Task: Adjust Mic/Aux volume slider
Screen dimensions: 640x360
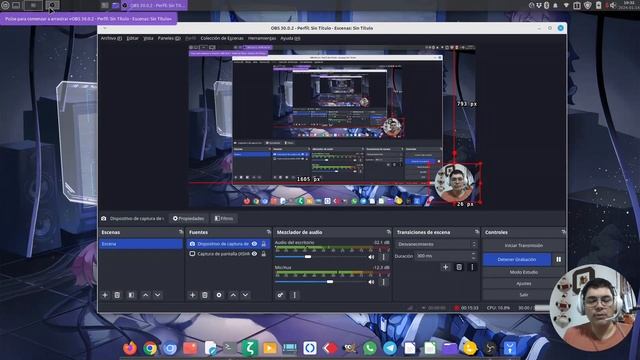Action: 330,282
